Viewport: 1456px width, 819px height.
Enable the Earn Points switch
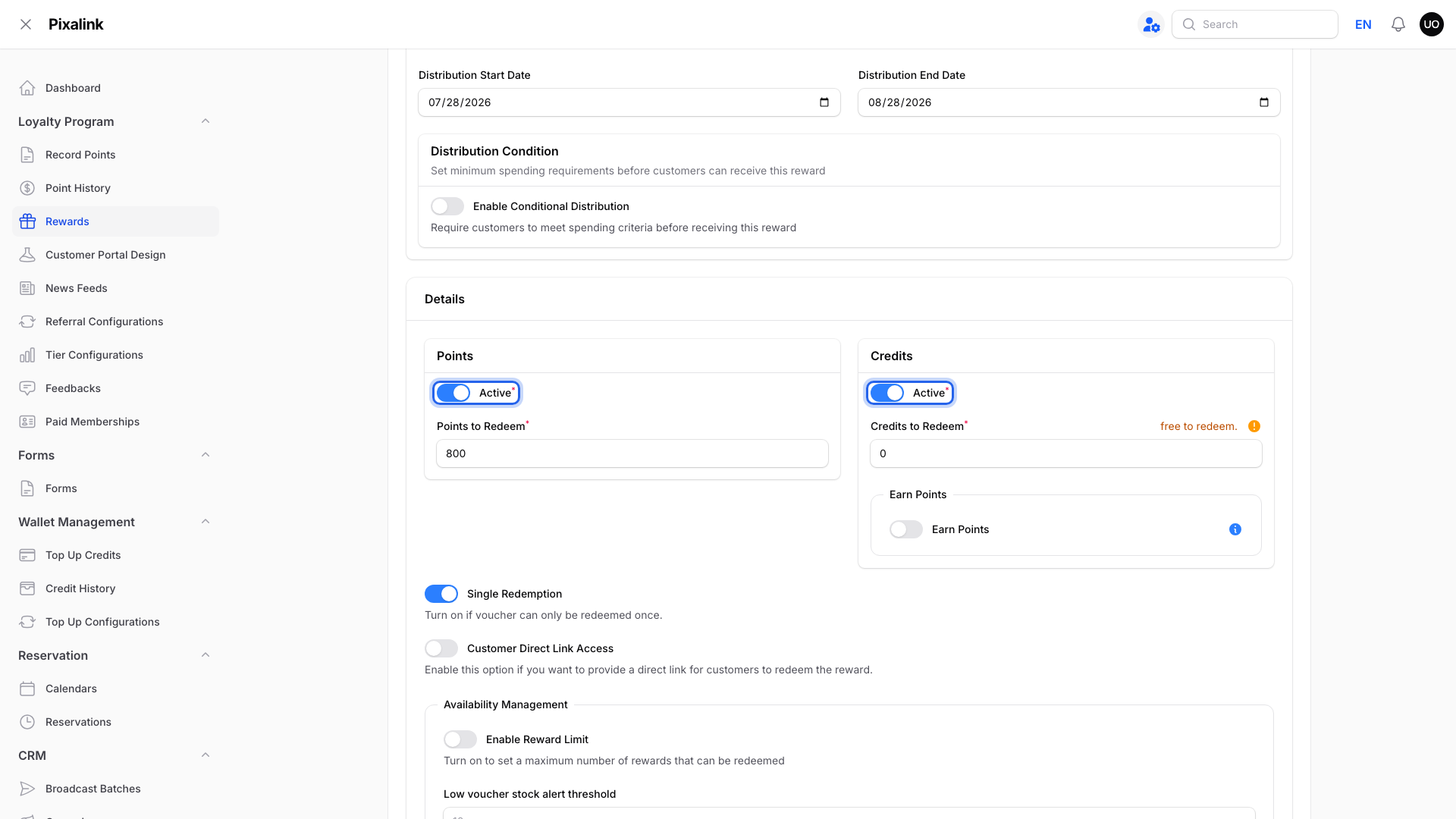[906, 529]
